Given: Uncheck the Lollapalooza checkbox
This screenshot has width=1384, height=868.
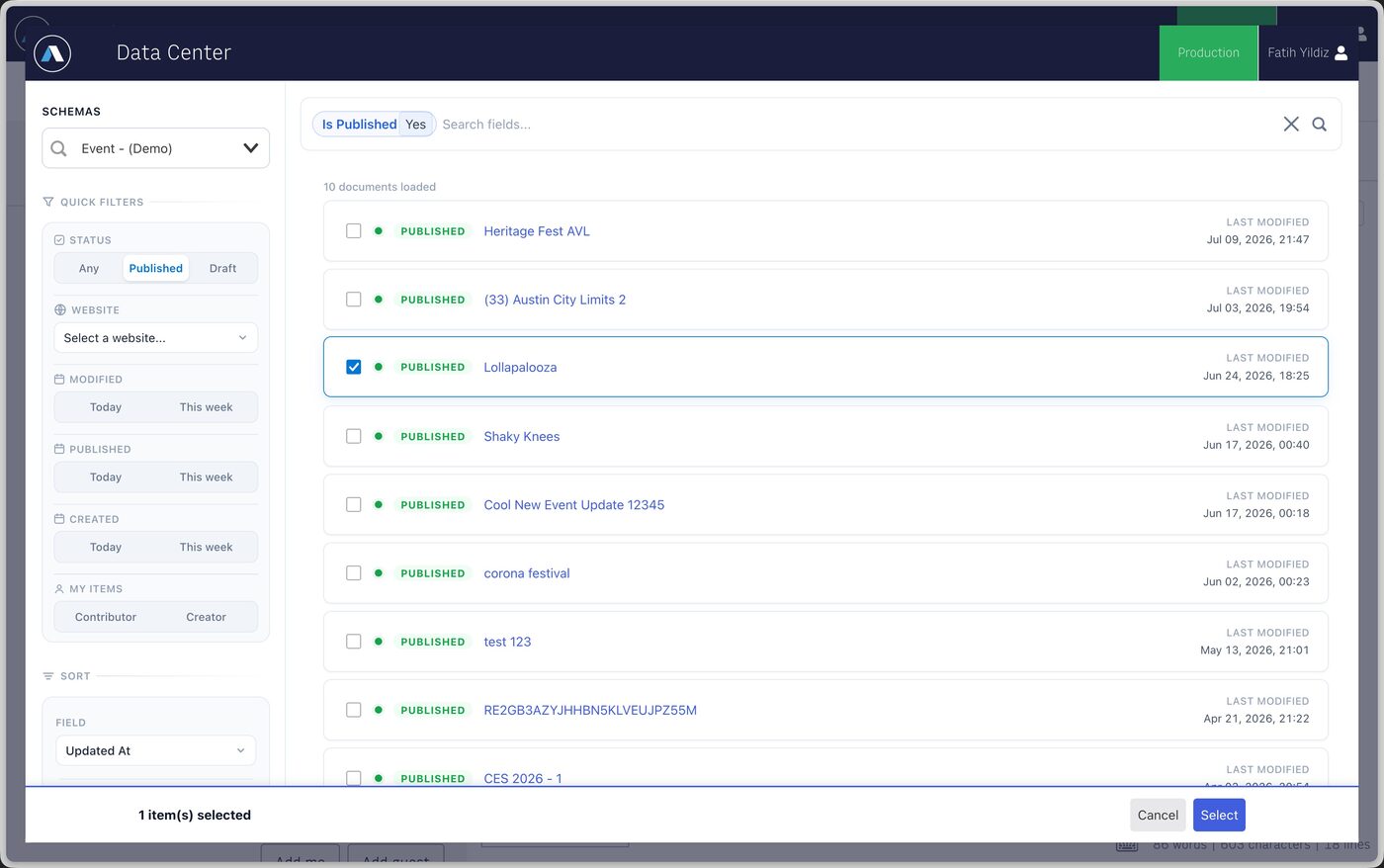Looking at the screenshot, I should coord(353,367).
